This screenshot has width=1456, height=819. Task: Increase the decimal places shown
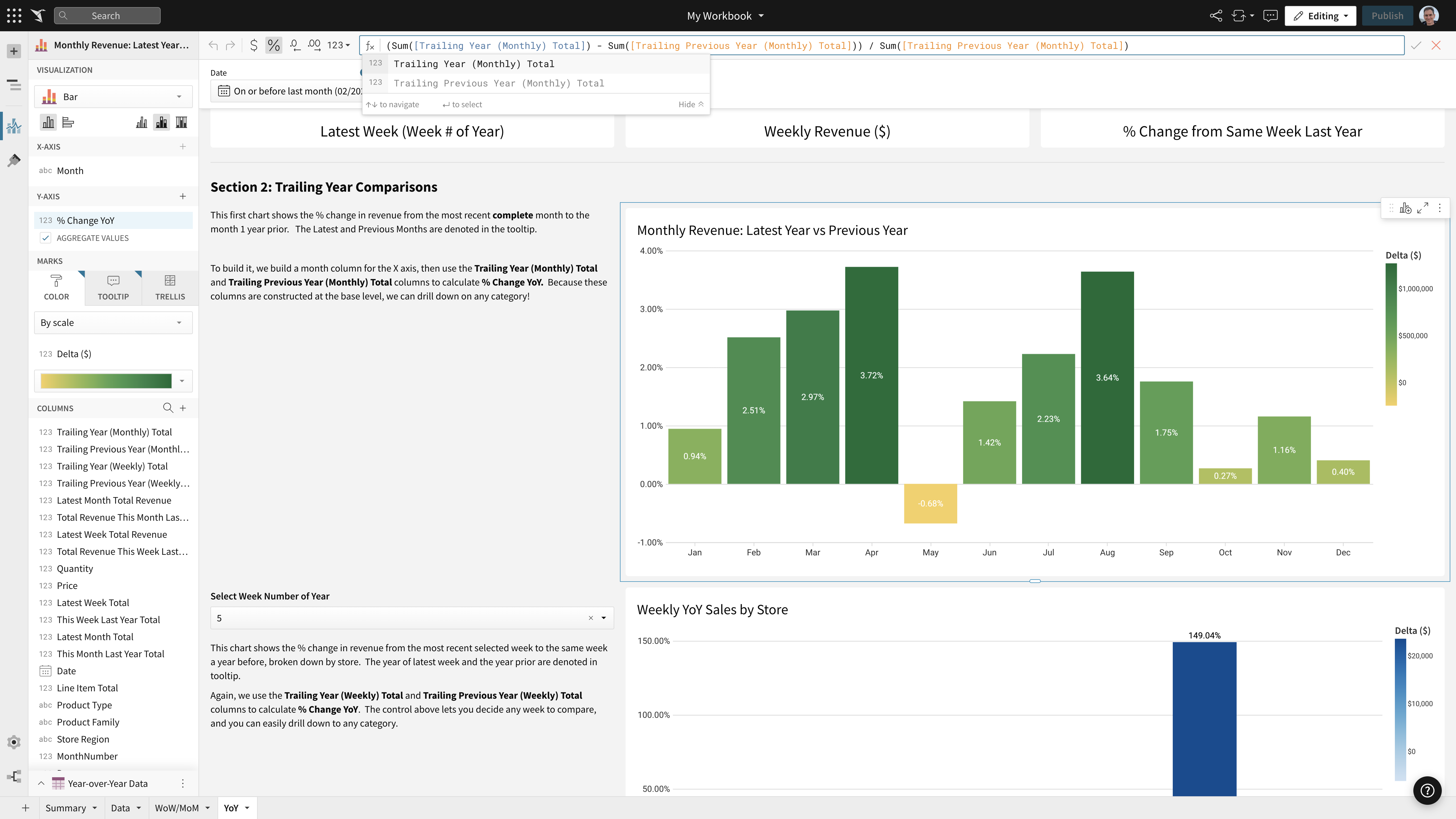pos(314,45)
